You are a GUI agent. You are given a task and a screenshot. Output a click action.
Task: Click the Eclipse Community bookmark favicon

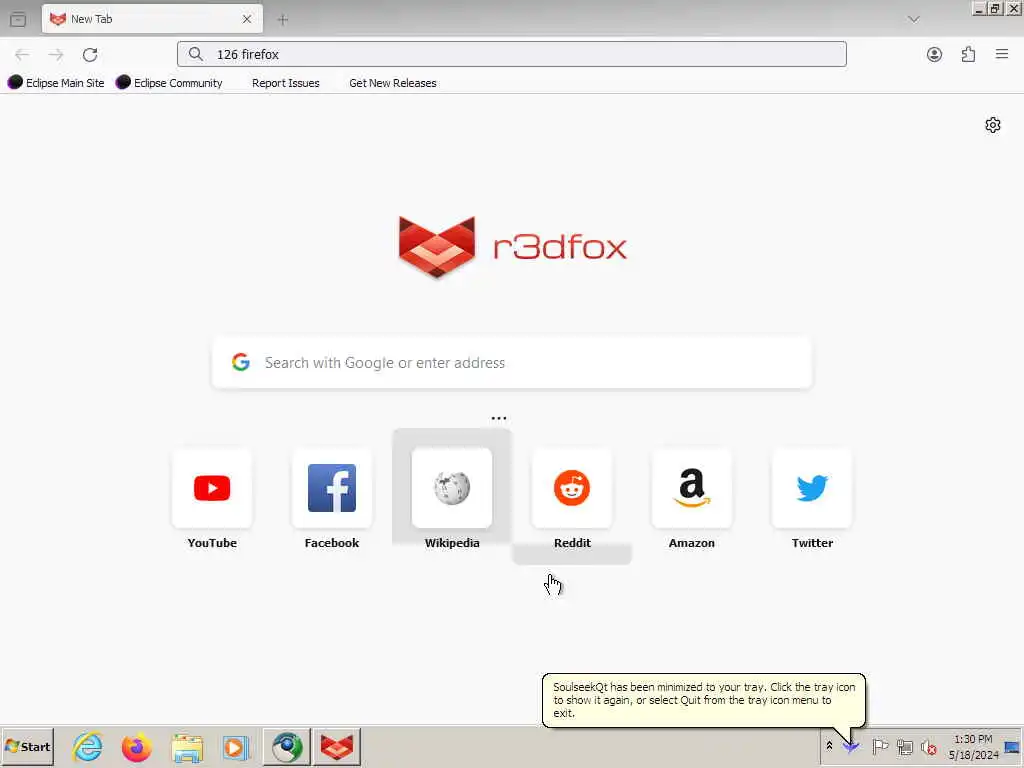click(x=123, y=82)
